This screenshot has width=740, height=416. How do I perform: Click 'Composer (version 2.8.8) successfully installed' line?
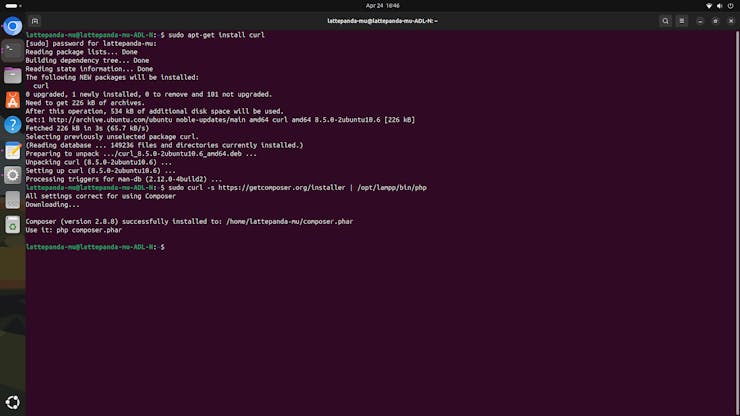pyautogui.click(x=189, y=222)
